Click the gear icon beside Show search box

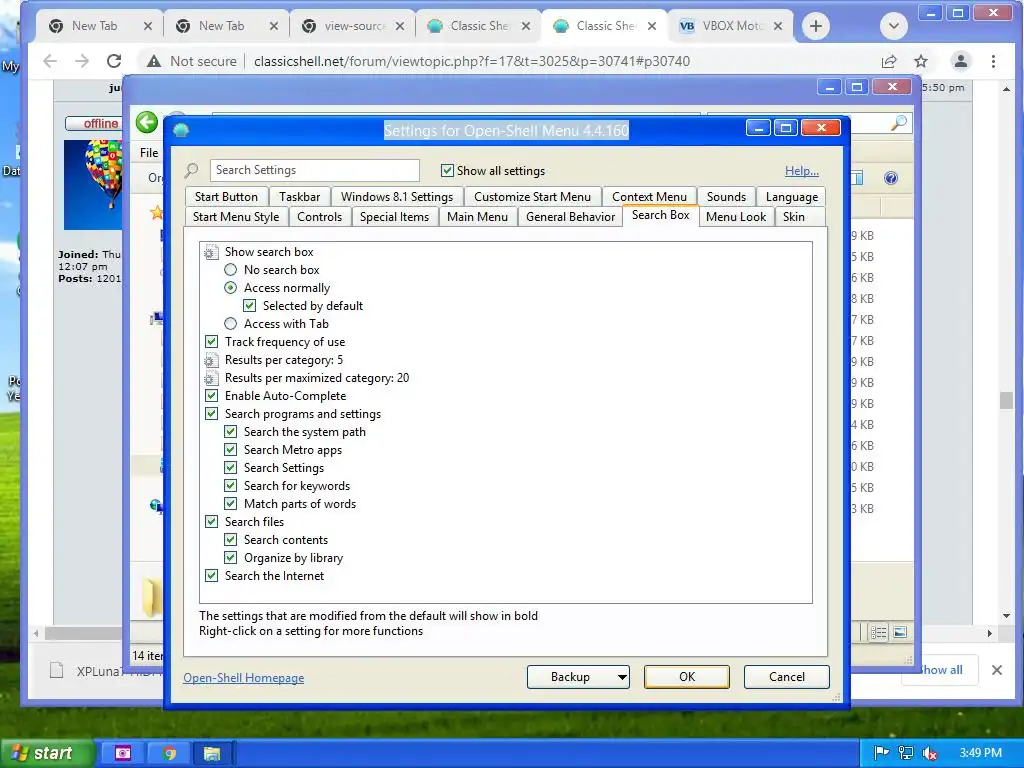(x=210, y=252)
